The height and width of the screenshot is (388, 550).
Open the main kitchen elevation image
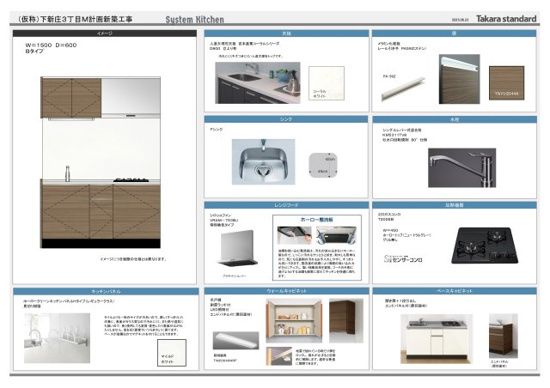pos(101,162)
